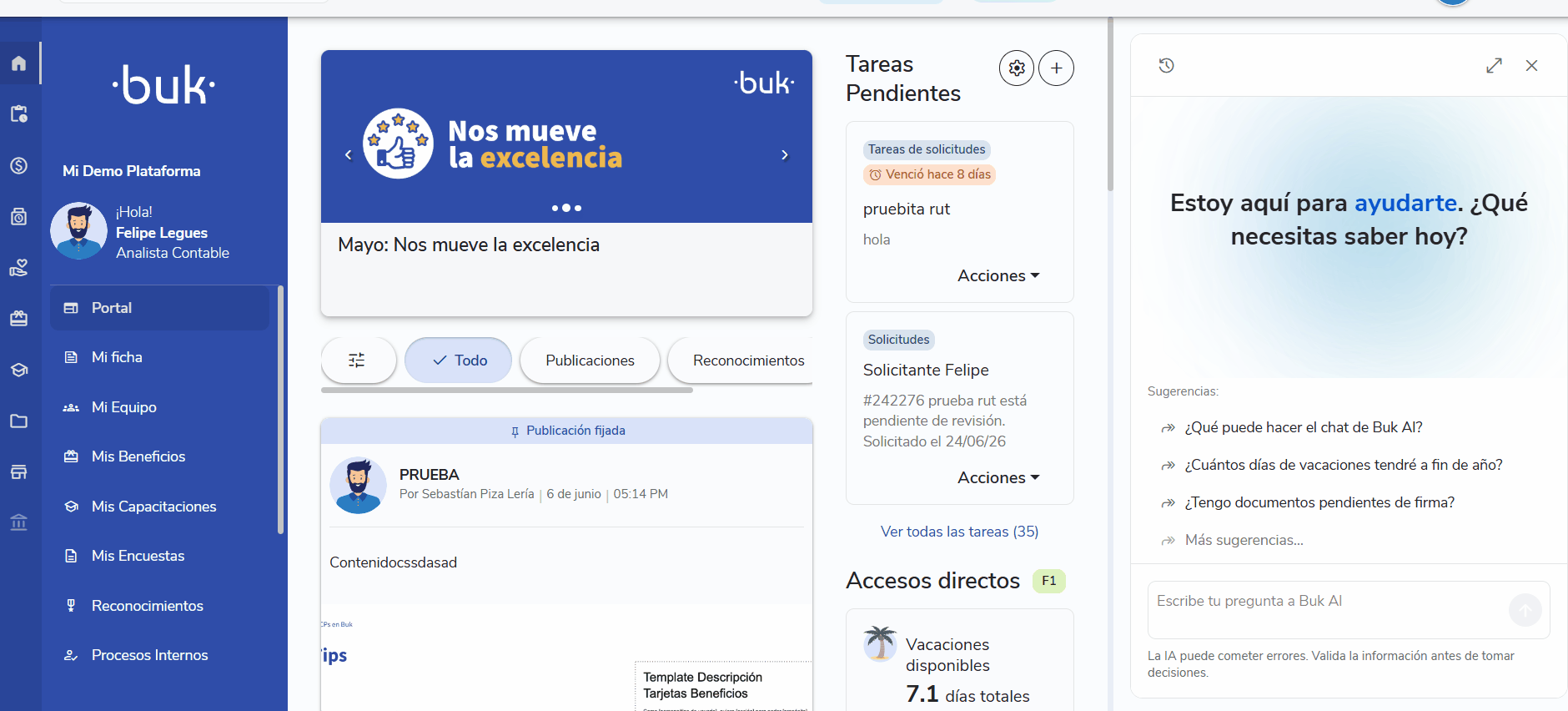The height and width of the screenshot is (711, 1568).
Task: Open the gift box icon in the left rail
Action: tap(18, 319)
